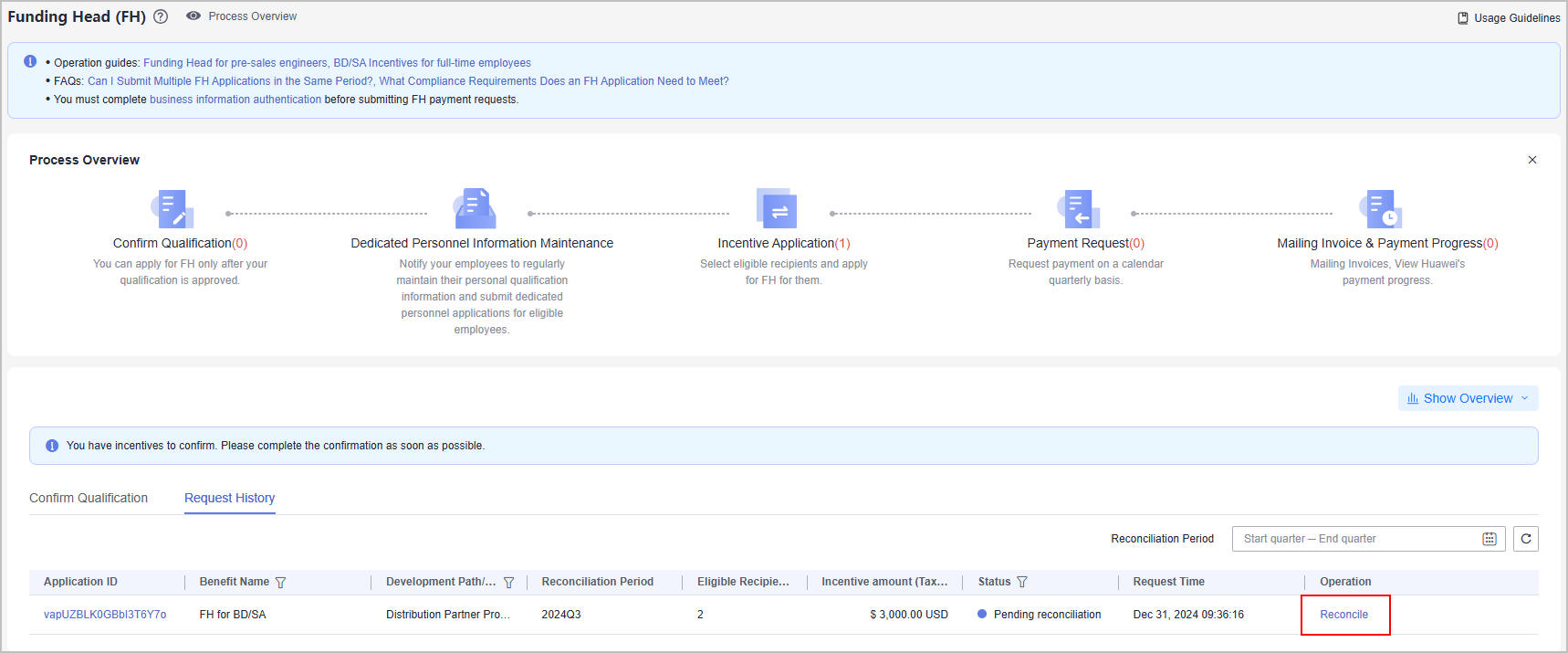The width and height of the screenshot is (1568, 653).
Task: Open the Benefit Name column filter
Action: [281, 582]
